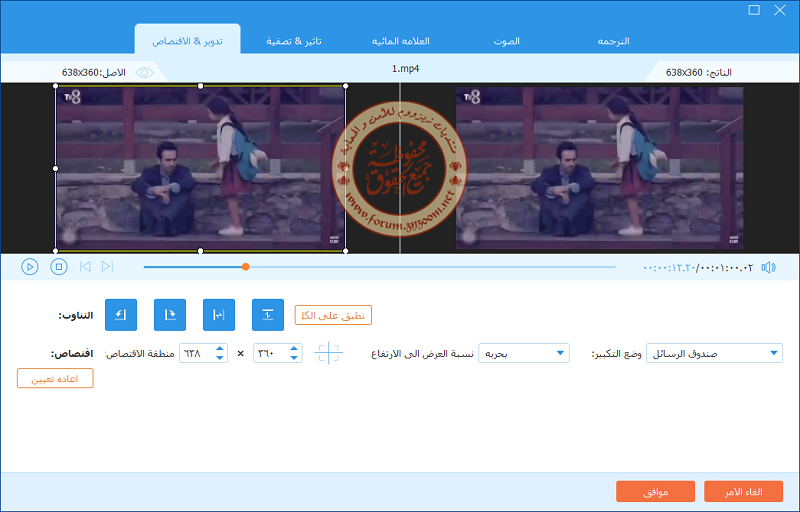Rotate video right 90 degrees
This screenshot has width=800, height=512.
[170, 315]
